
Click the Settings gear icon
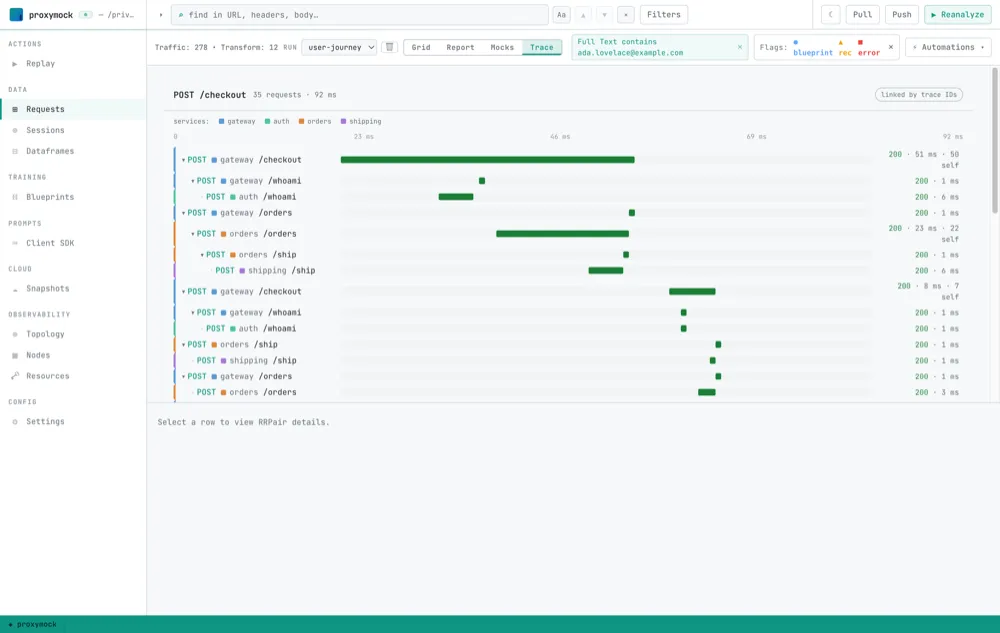15,421
